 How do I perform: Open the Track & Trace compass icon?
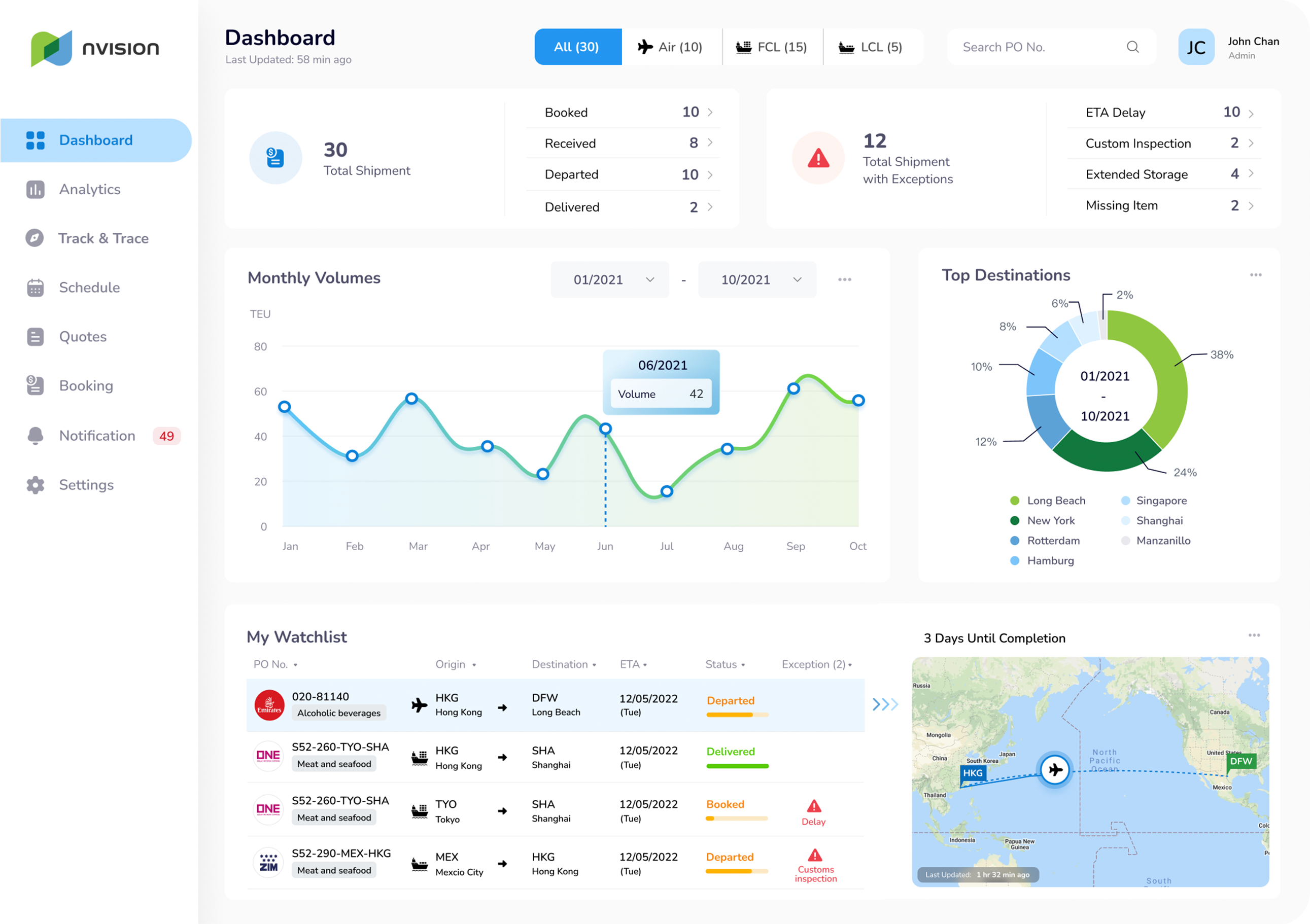(35, 238)
